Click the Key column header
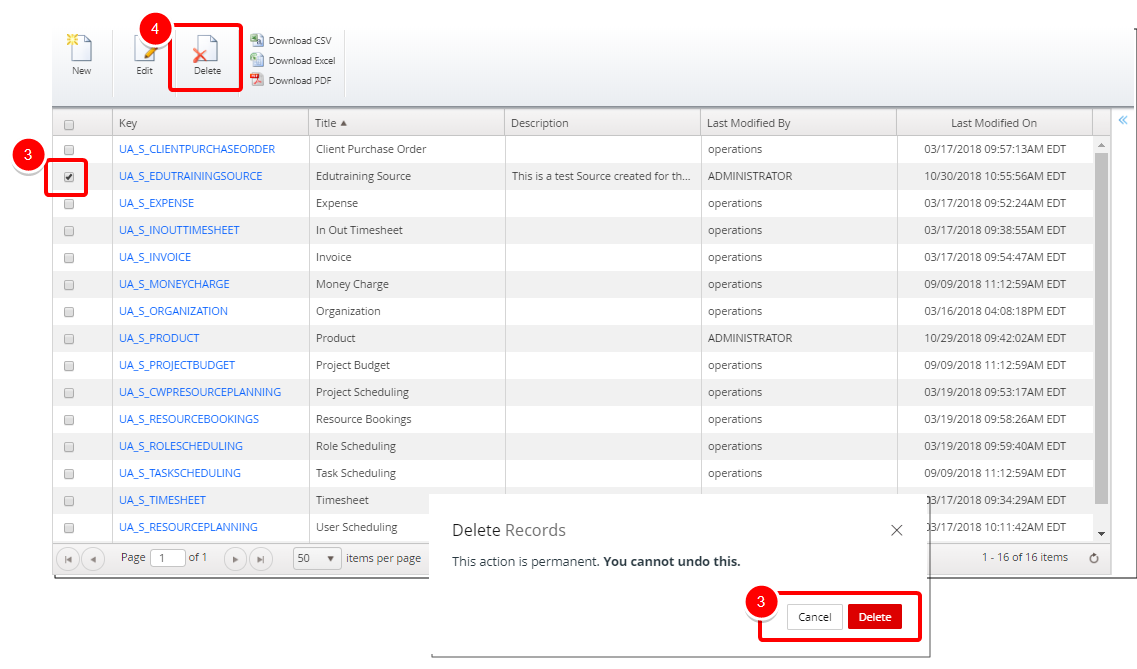This screenshot has height=669, width=1137. pos(128,123)
